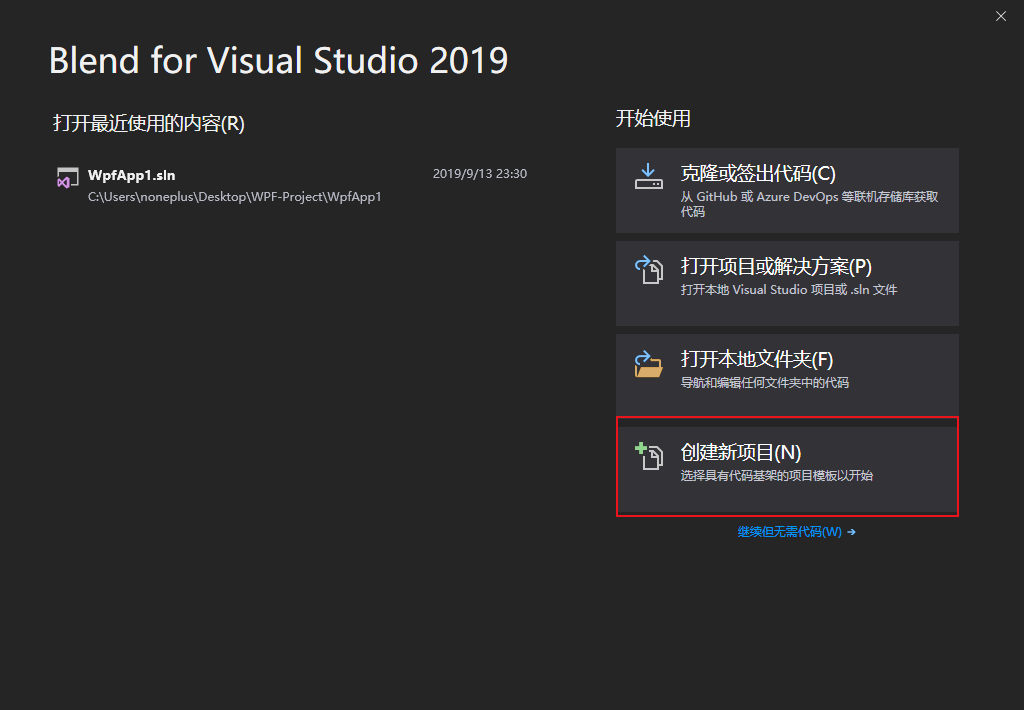Screen dimensions: 1024x710
Task: Click the 2019/9/13 23:30 timestamp
Action: click(x=479, y=174)
